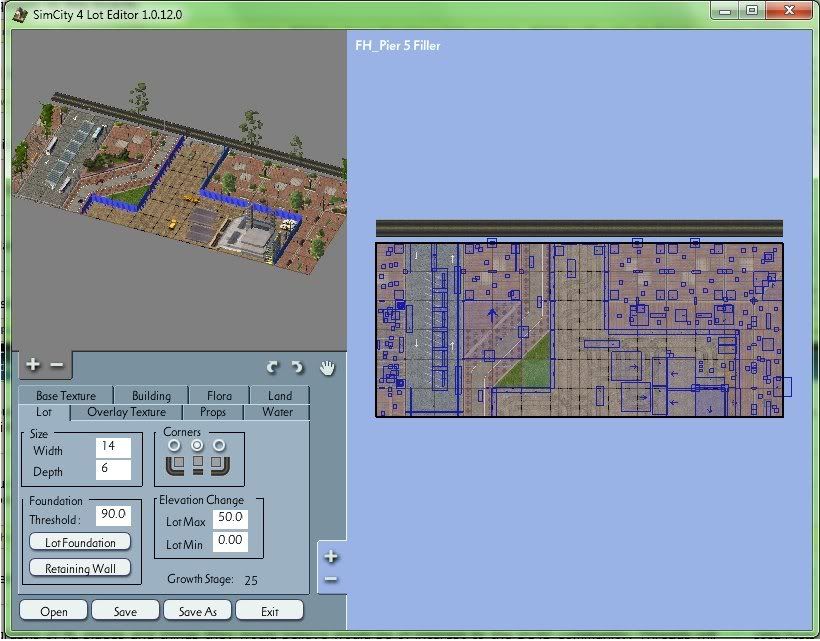Select the hand pan tool
This screenshot has height=641, width=820.
[327, 368]
